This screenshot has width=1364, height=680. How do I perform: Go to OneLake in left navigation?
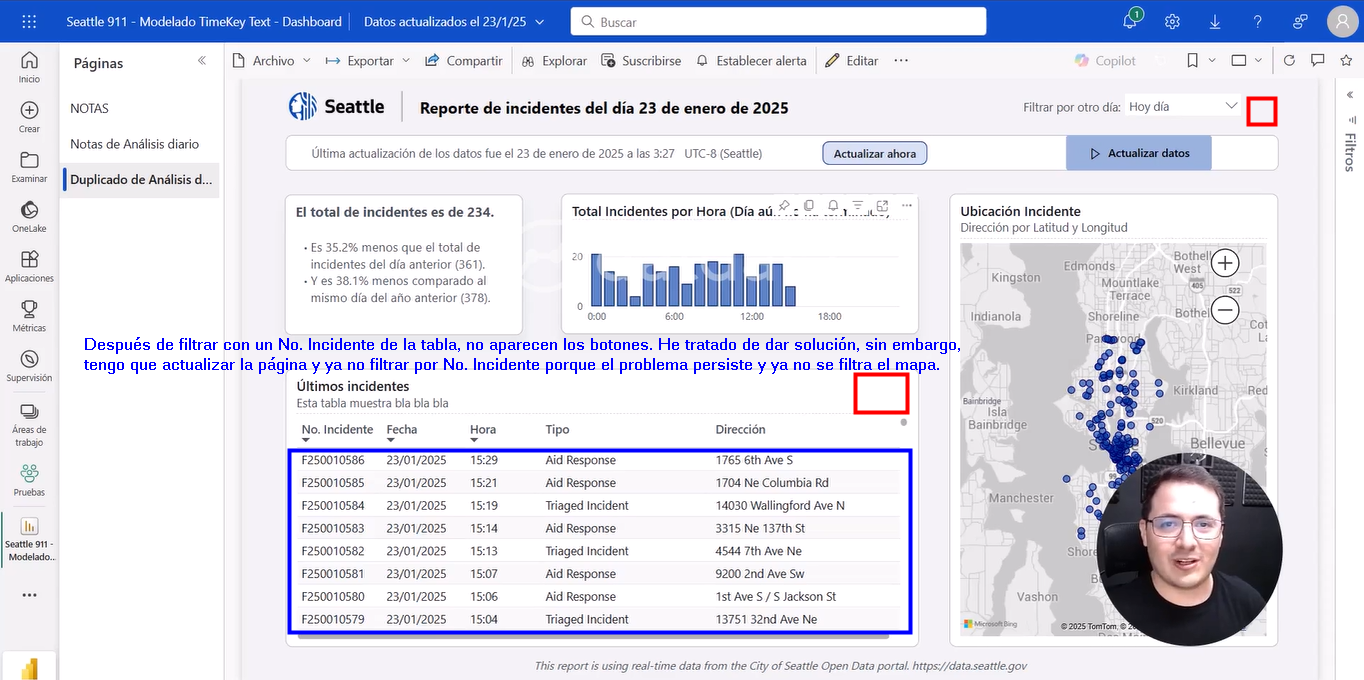(x=29, y=216)
